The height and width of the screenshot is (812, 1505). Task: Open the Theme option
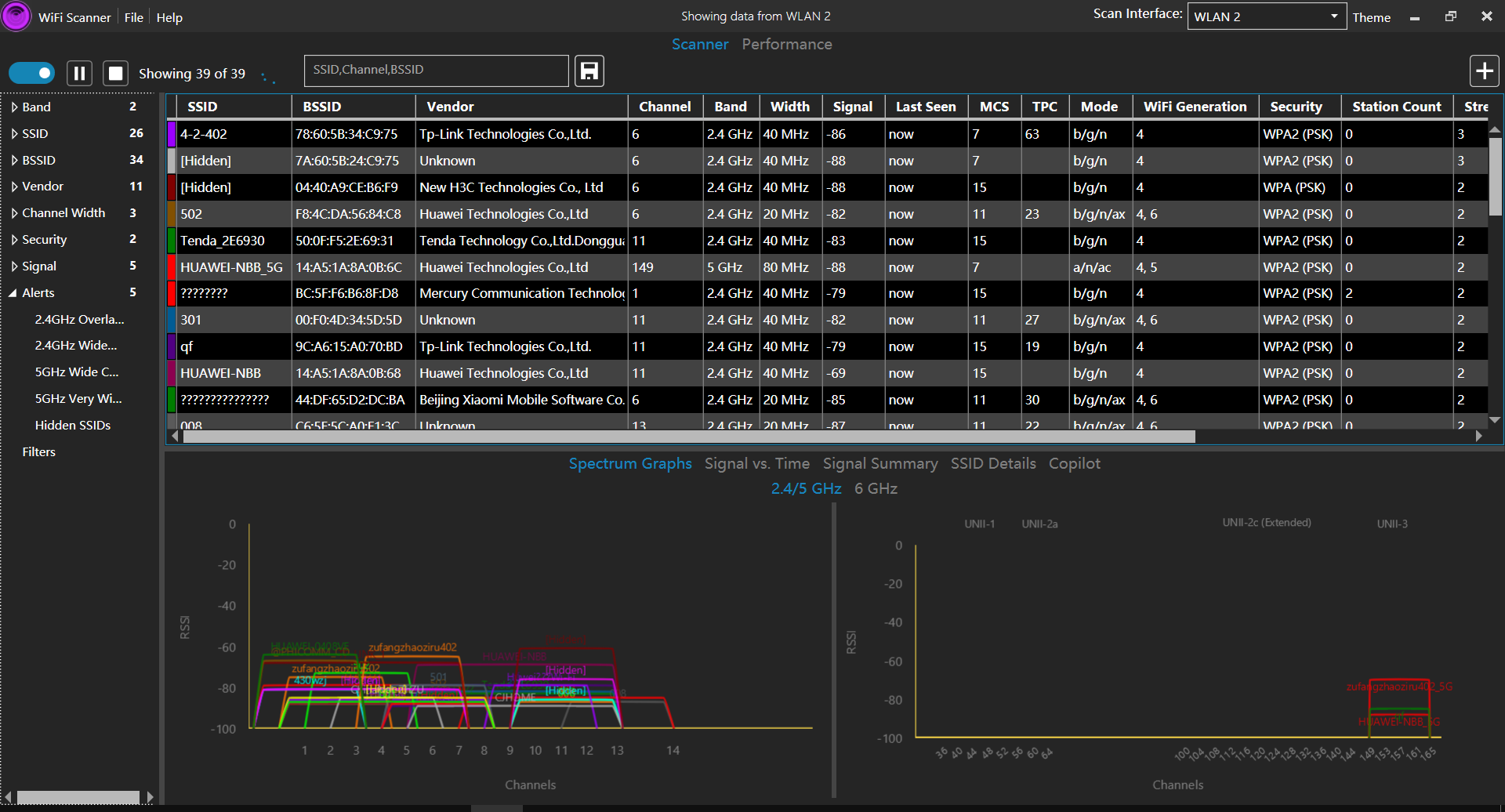[1371, 17]
